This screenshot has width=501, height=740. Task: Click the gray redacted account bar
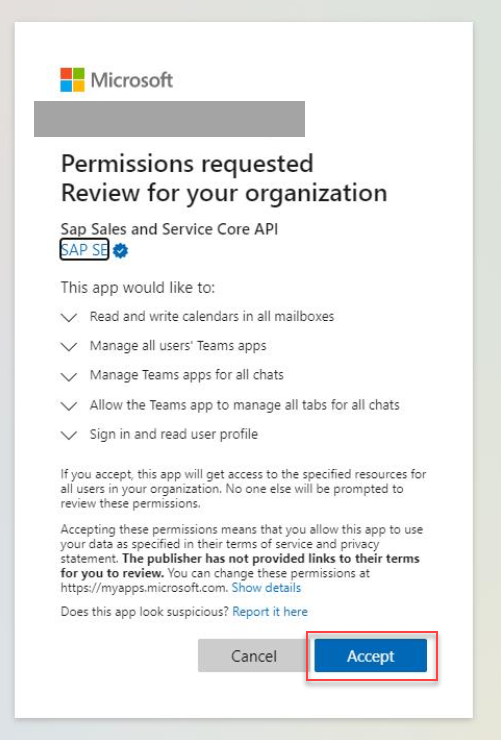(169, 119)
